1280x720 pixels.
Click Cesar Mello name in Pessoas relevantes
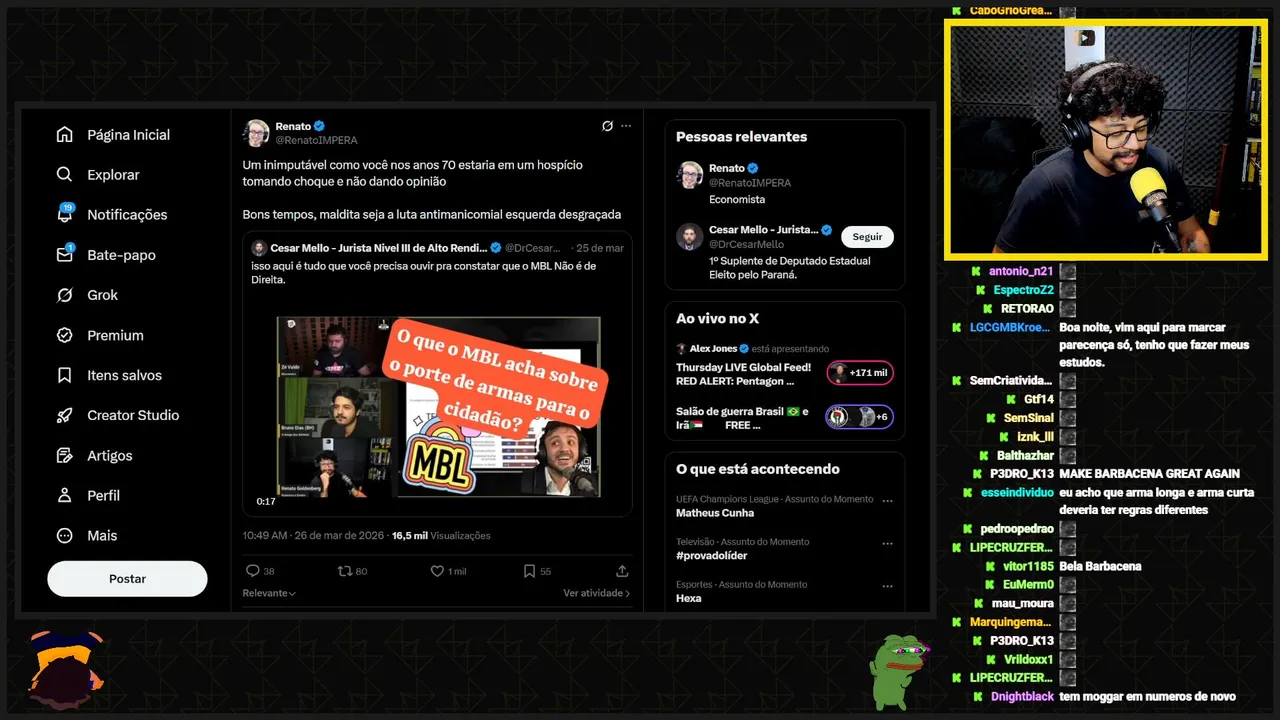click(x=764, y=230)
